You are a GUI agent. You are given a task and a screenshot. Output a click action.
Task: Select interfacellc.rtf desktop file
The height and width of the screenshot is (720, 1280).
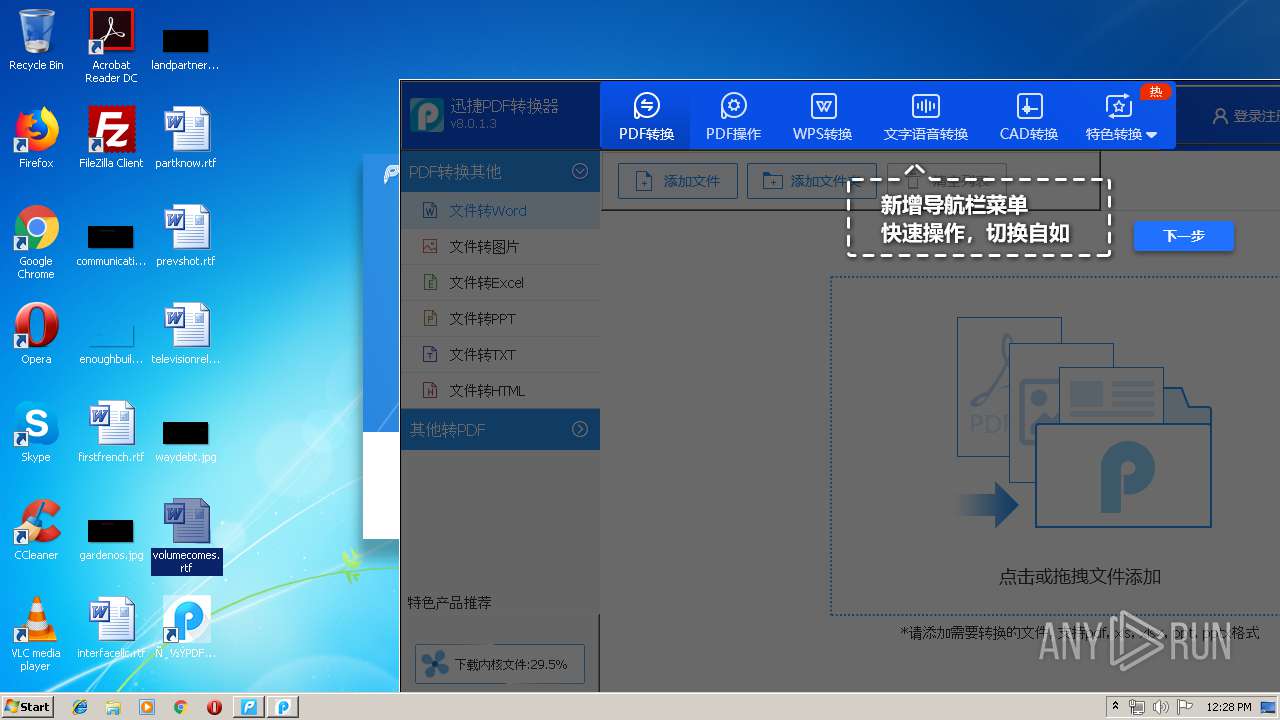click(x=111, y=628)
